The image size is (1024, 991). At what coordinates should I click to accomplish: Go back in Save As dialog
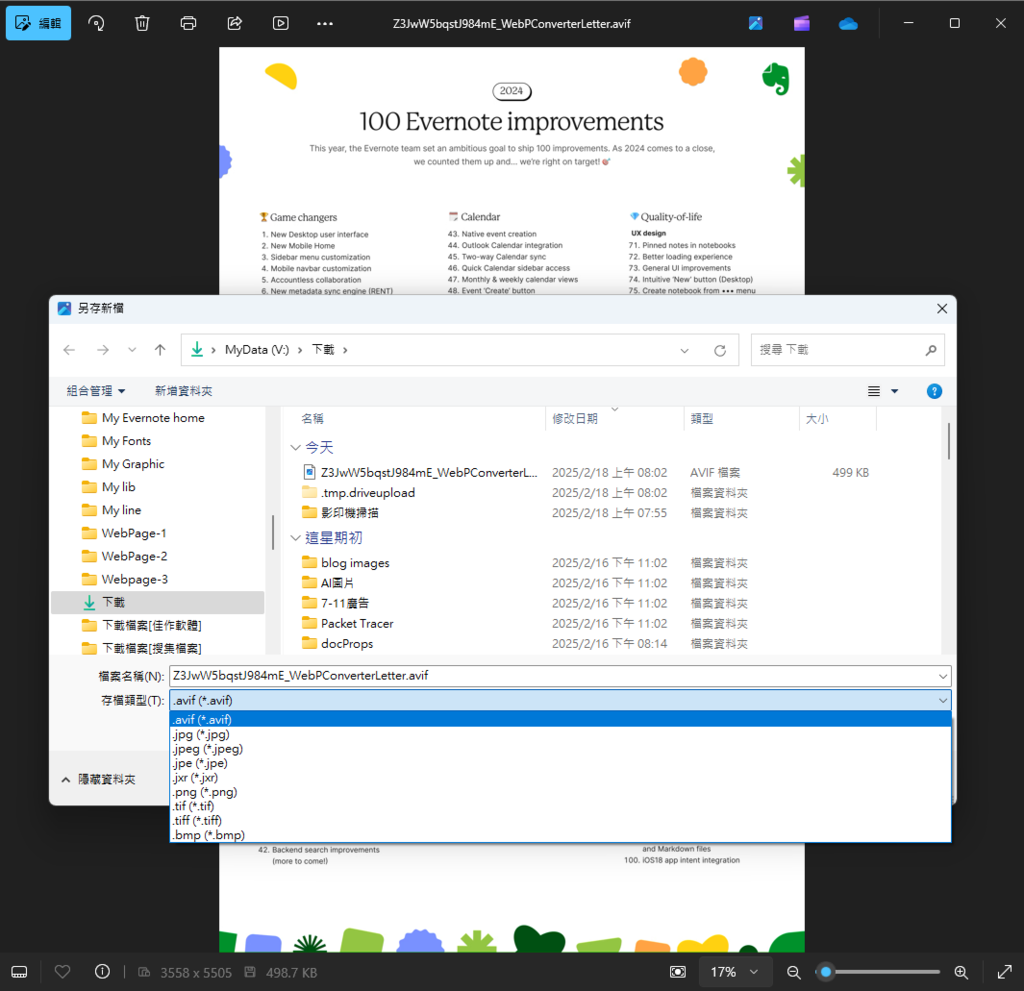point(69,350)
